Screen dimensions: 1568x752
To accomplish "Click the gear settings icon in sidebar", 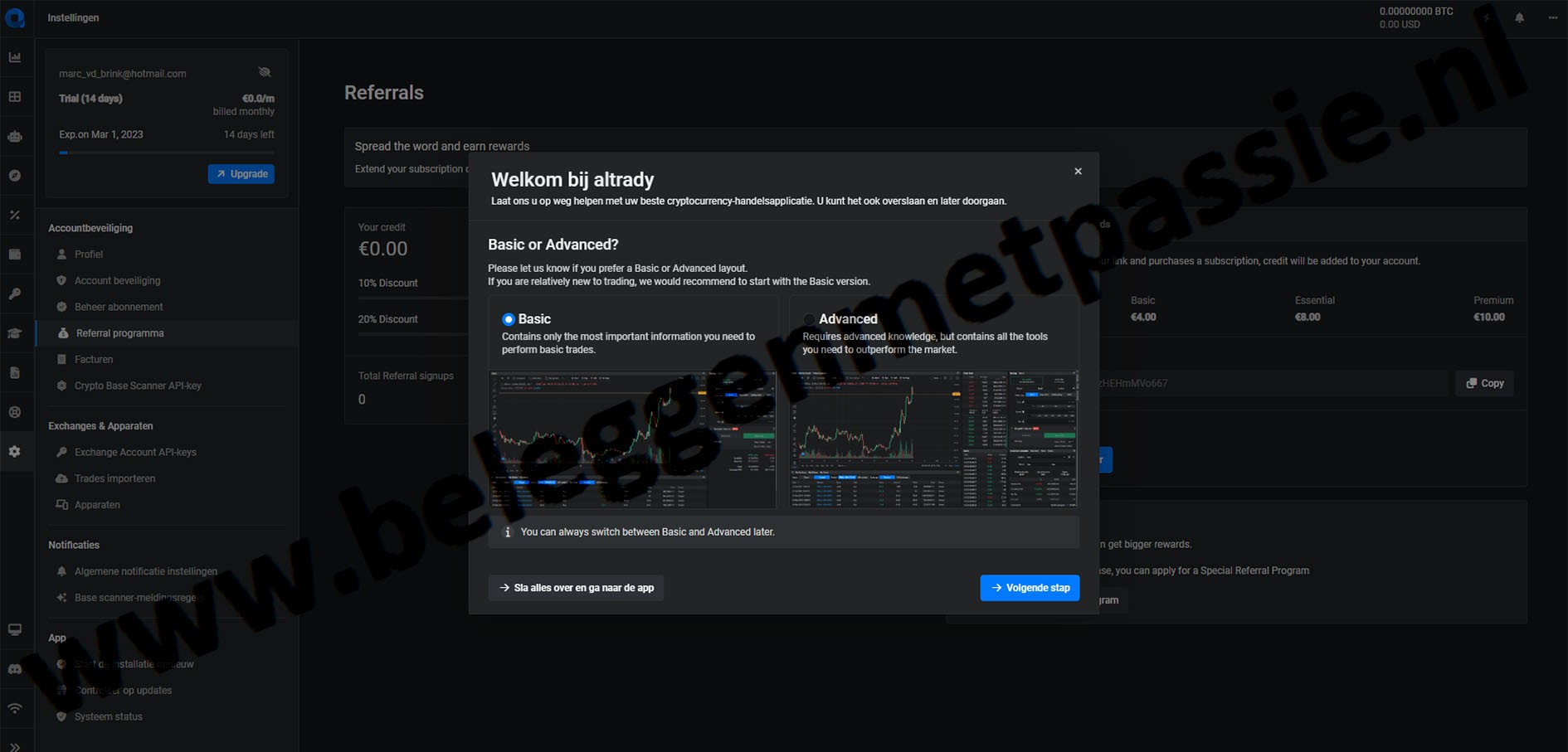I will pyautogui.click(x=15, y=452).
